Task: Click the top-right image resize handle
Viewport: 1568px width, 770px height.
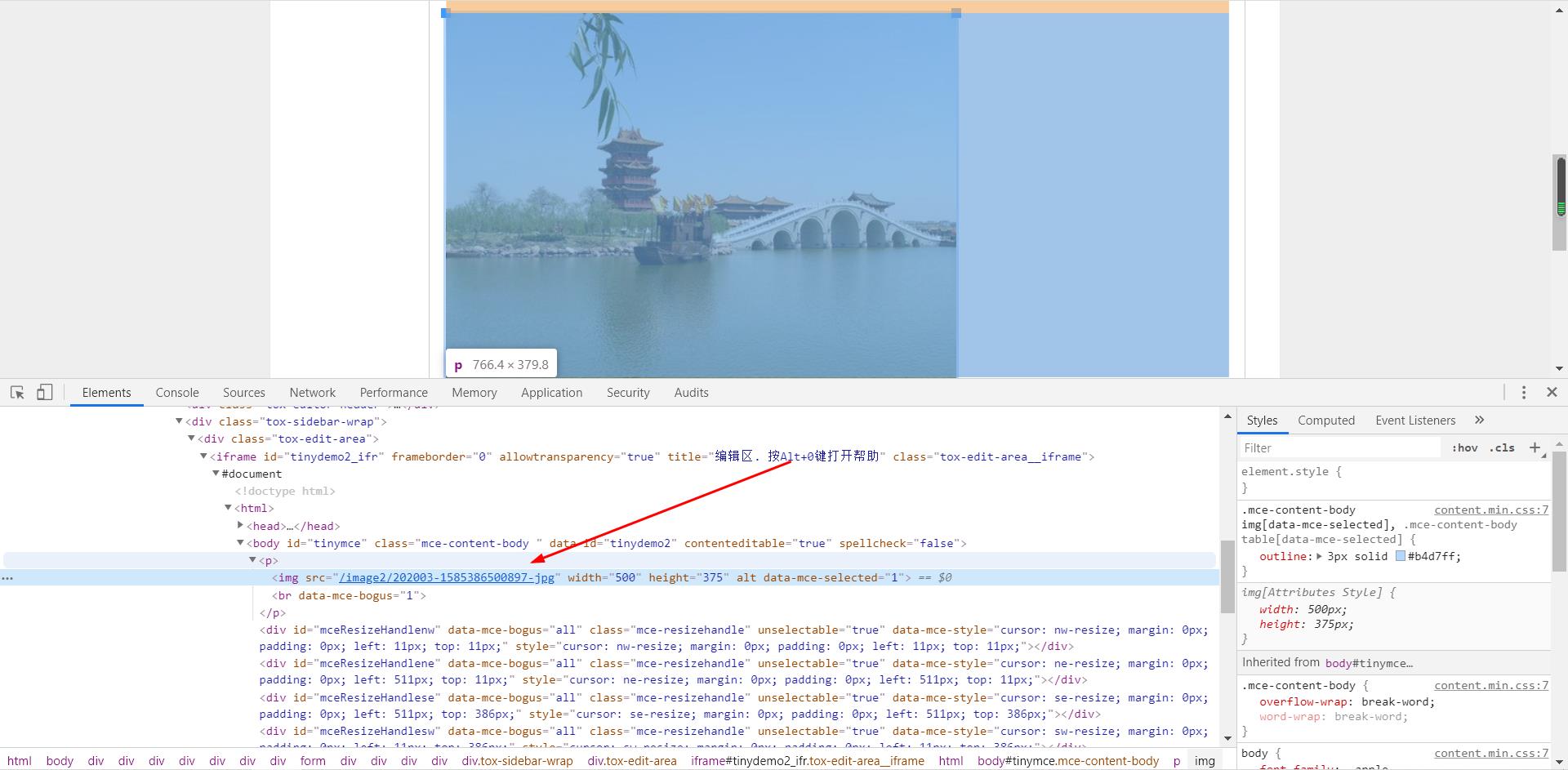Action: pos(956,13)
